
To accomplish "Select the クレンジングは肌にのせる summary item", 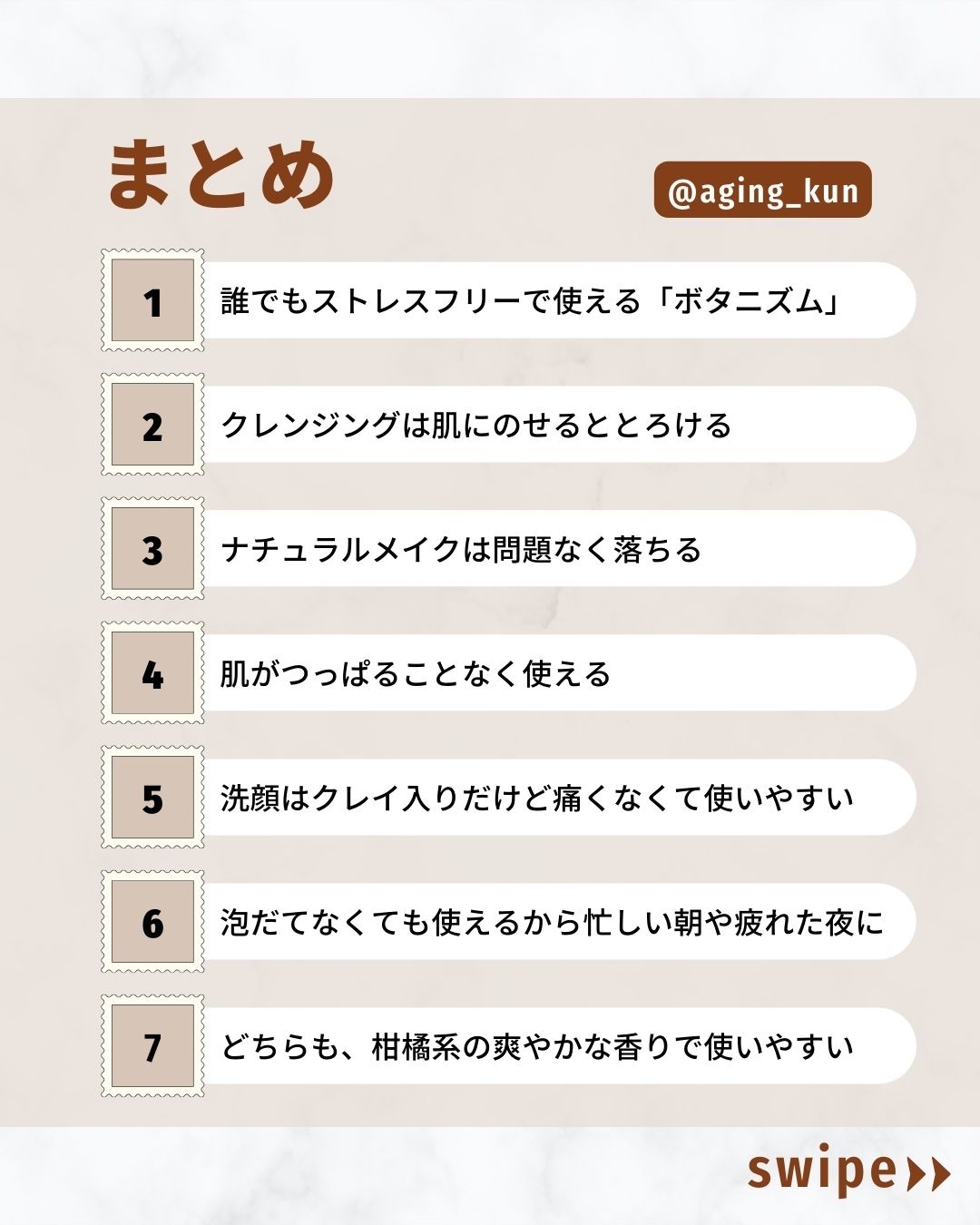I will [477, 426].
